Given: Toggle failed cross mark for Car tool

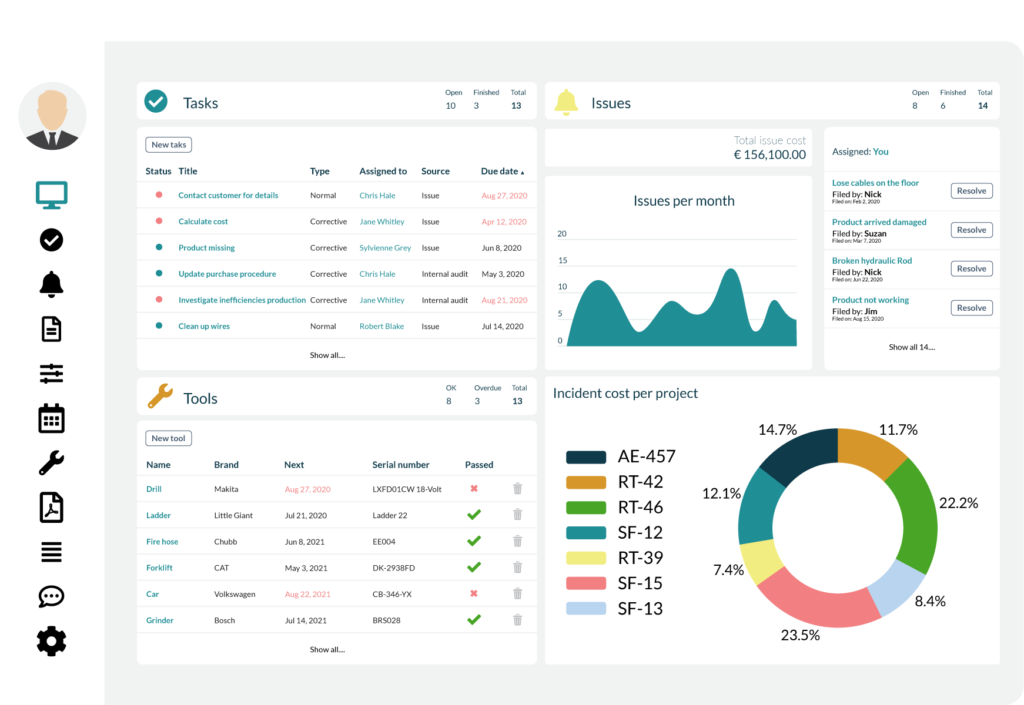Looking at the screenshot, I should pyautogui.click(x=474, y=593).
